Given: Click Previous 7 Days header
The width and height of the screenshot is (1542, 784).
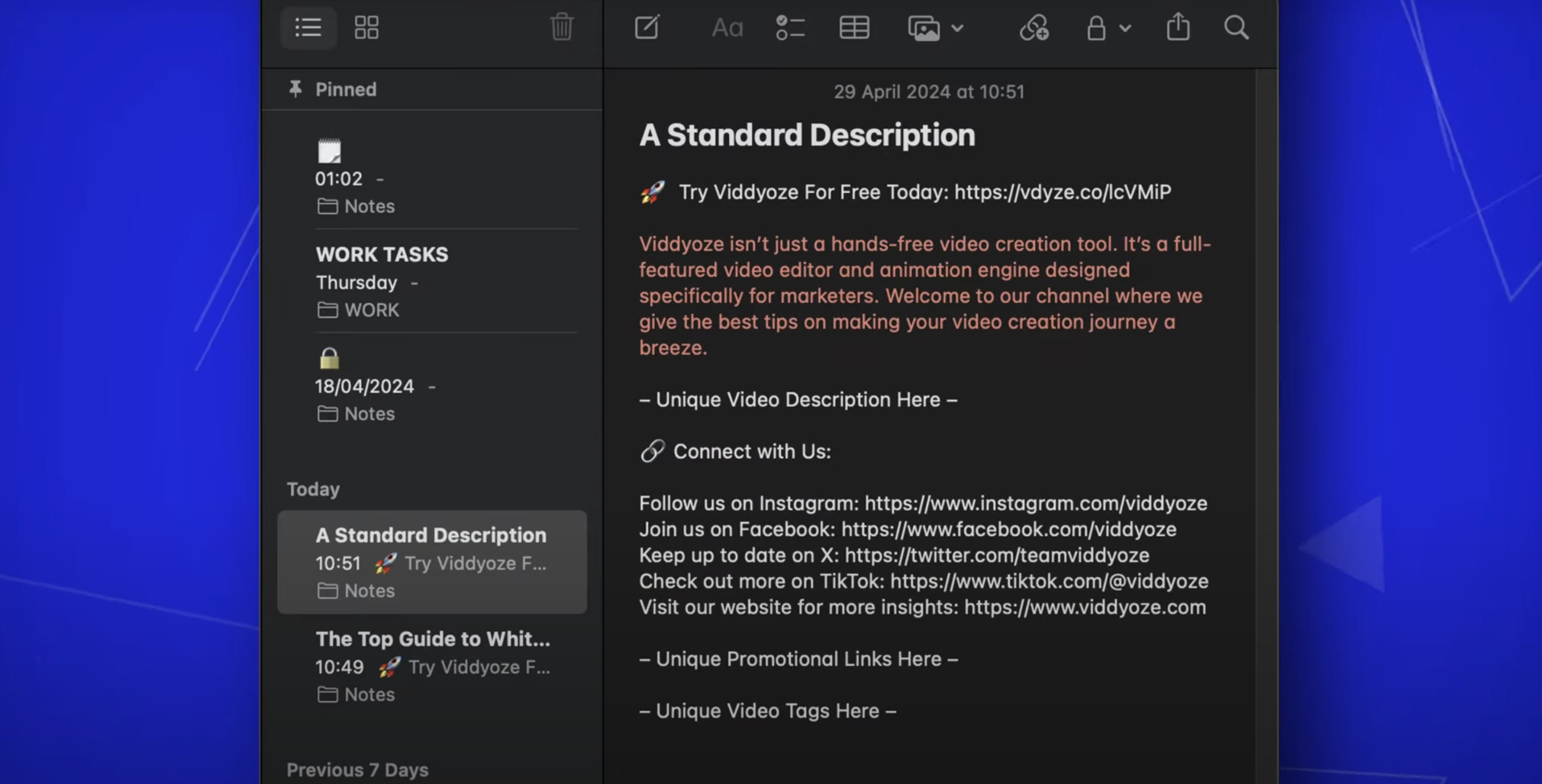Looking at the screenshot, I should tap(357, 770).
